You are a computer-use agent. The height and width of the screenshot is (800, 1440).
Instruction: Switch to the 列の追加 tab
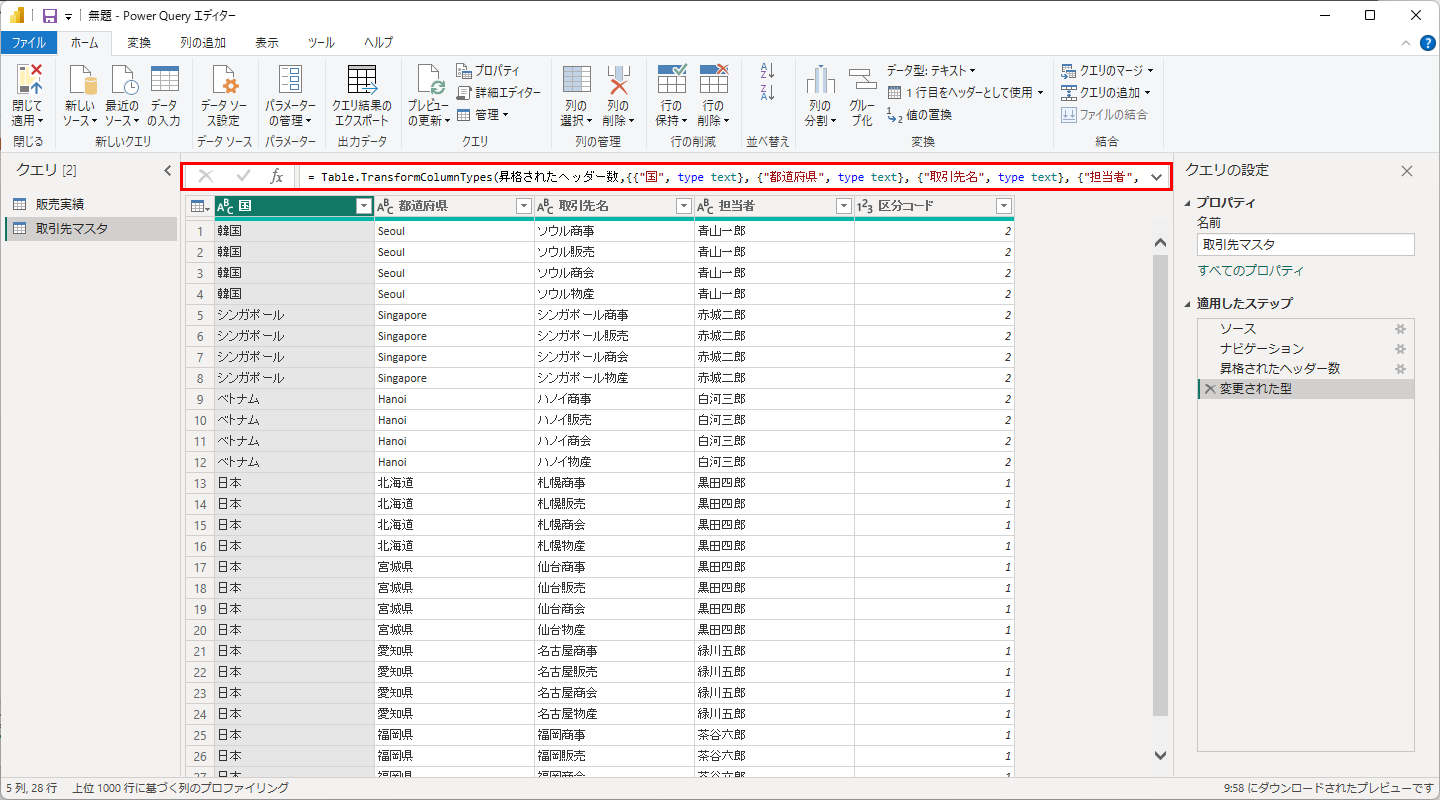coord(203,42)
